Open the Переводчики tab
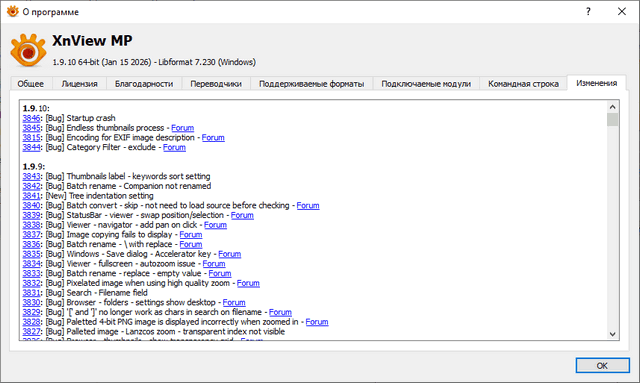This screenshot has height=383, width=640. pos(216,84)
